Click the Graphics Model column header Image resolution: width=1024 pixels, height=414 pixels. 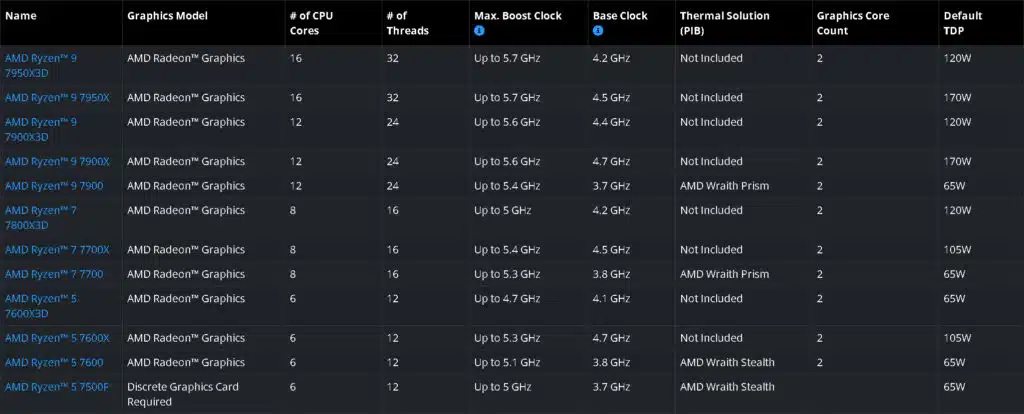click(167, 16)
